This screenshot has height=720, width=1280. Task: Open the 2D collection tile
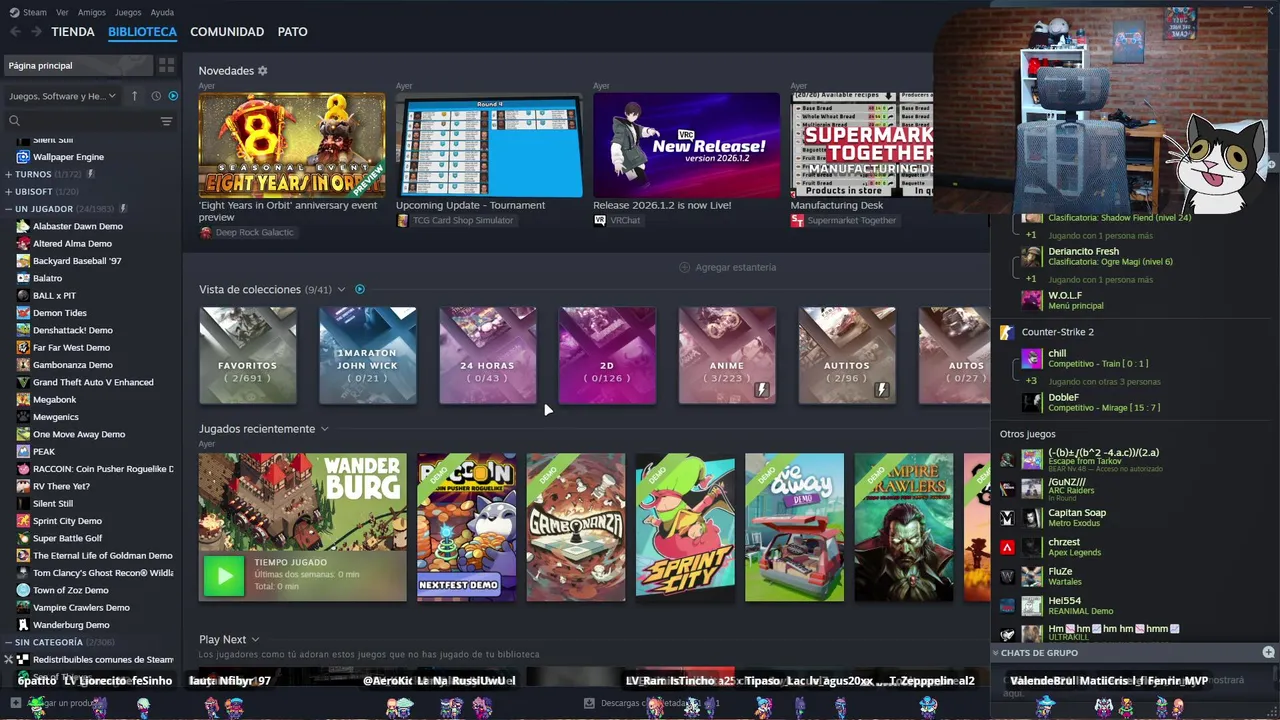(x=607, y=355)
